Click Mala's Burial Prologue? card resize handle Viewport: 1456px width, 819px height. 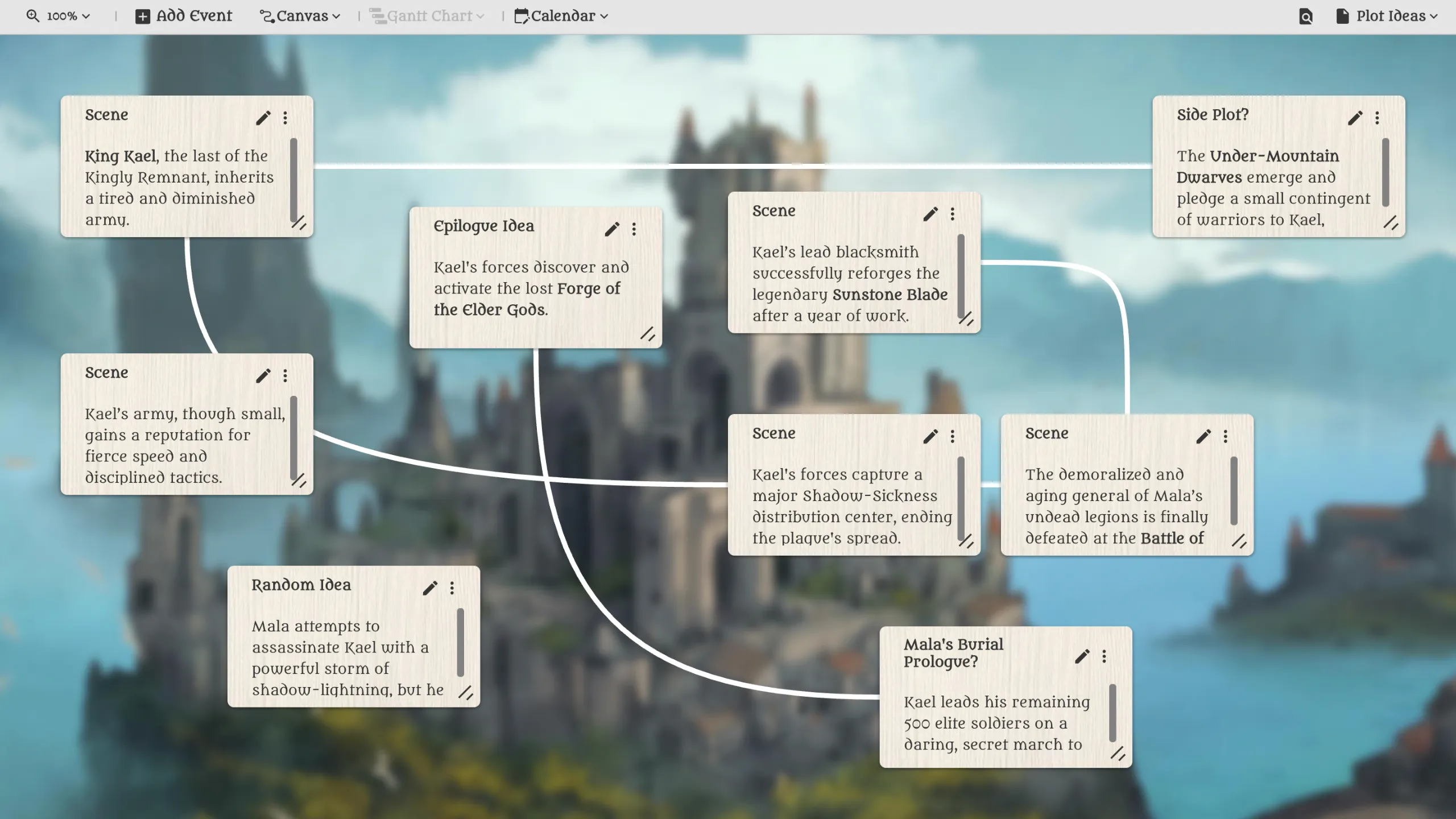tap(1118, 754)
